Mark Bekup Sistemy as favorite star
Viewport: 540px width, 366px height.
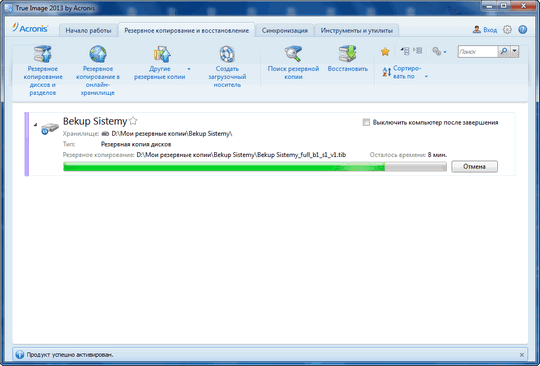[x=133, y=121]
